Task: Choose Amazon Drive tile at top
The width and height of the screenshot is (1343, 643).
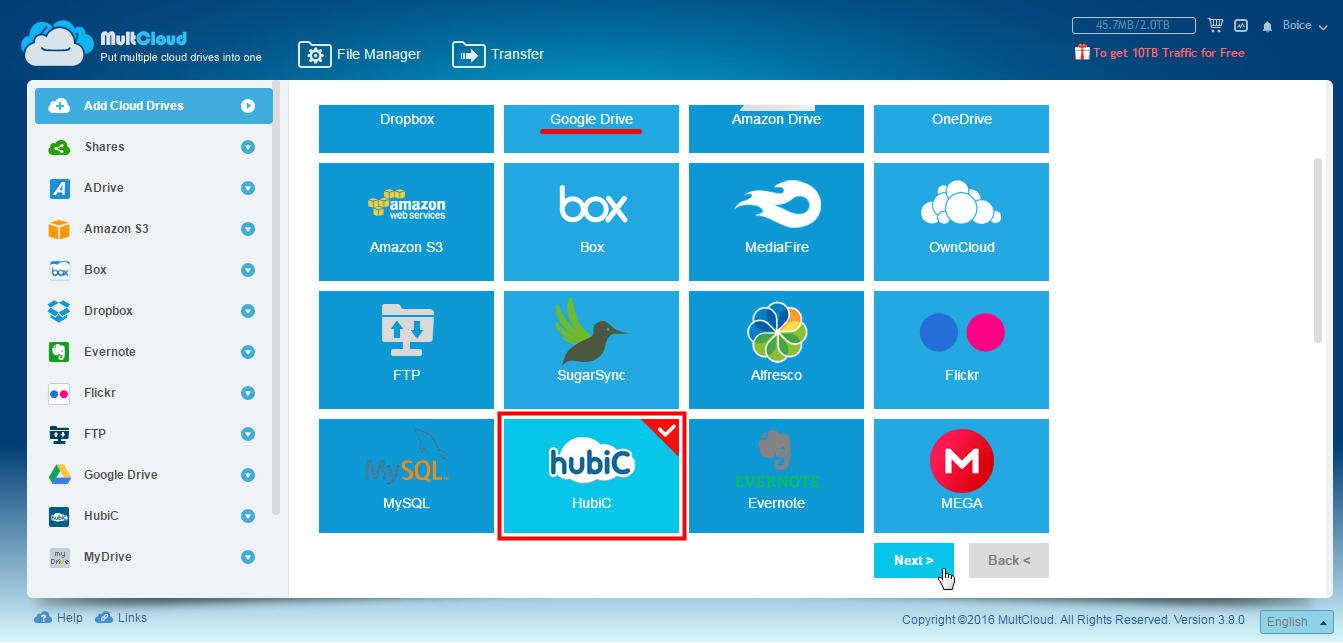Action: (776, 129)
